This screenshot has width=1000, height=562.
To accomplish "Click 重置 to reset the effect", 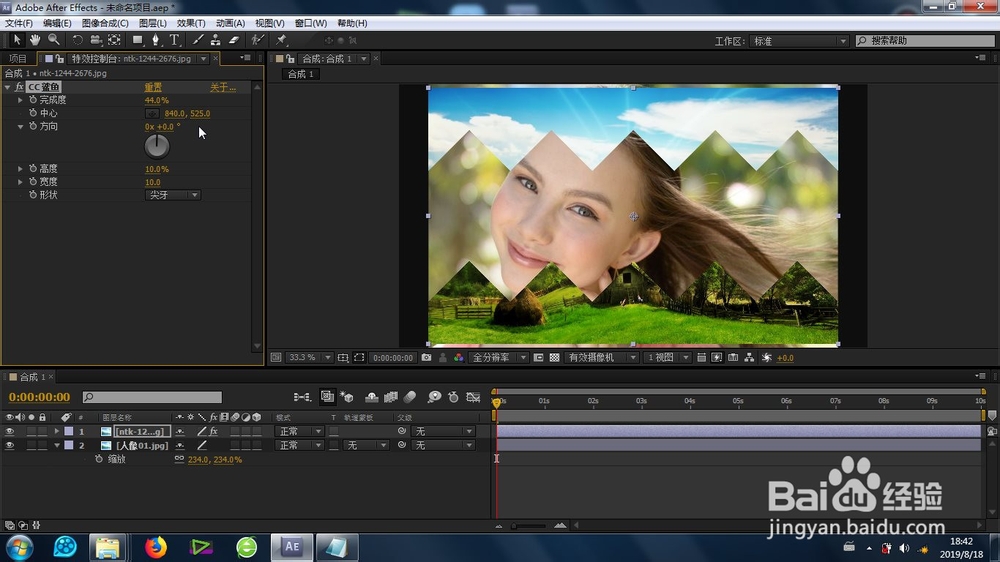I will [153, 87].
